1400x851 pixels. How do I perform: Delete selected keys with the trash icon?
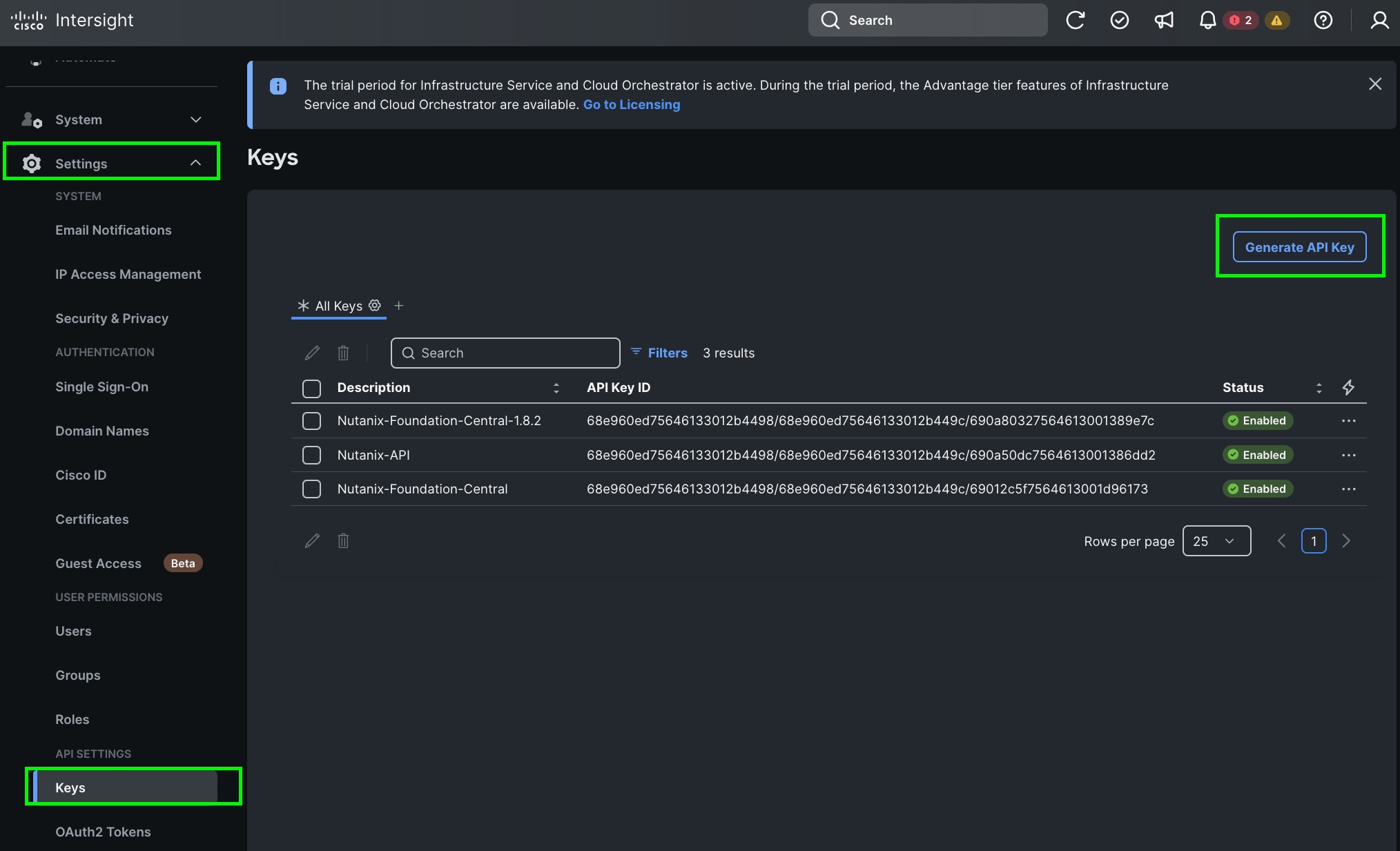343,353
